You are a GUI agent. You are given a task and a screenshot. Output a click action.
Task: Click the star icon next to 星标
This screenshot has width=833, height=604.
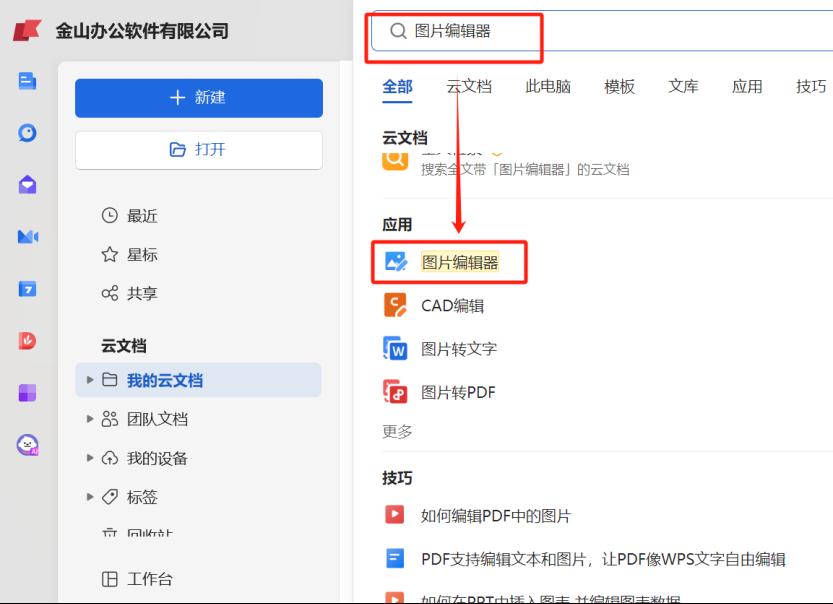point(109,254)
